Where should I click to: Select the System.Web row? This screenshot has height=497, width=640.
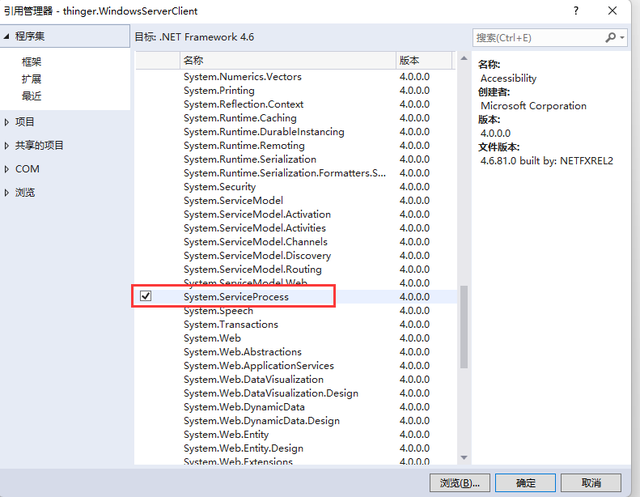(x=296, y=338)
